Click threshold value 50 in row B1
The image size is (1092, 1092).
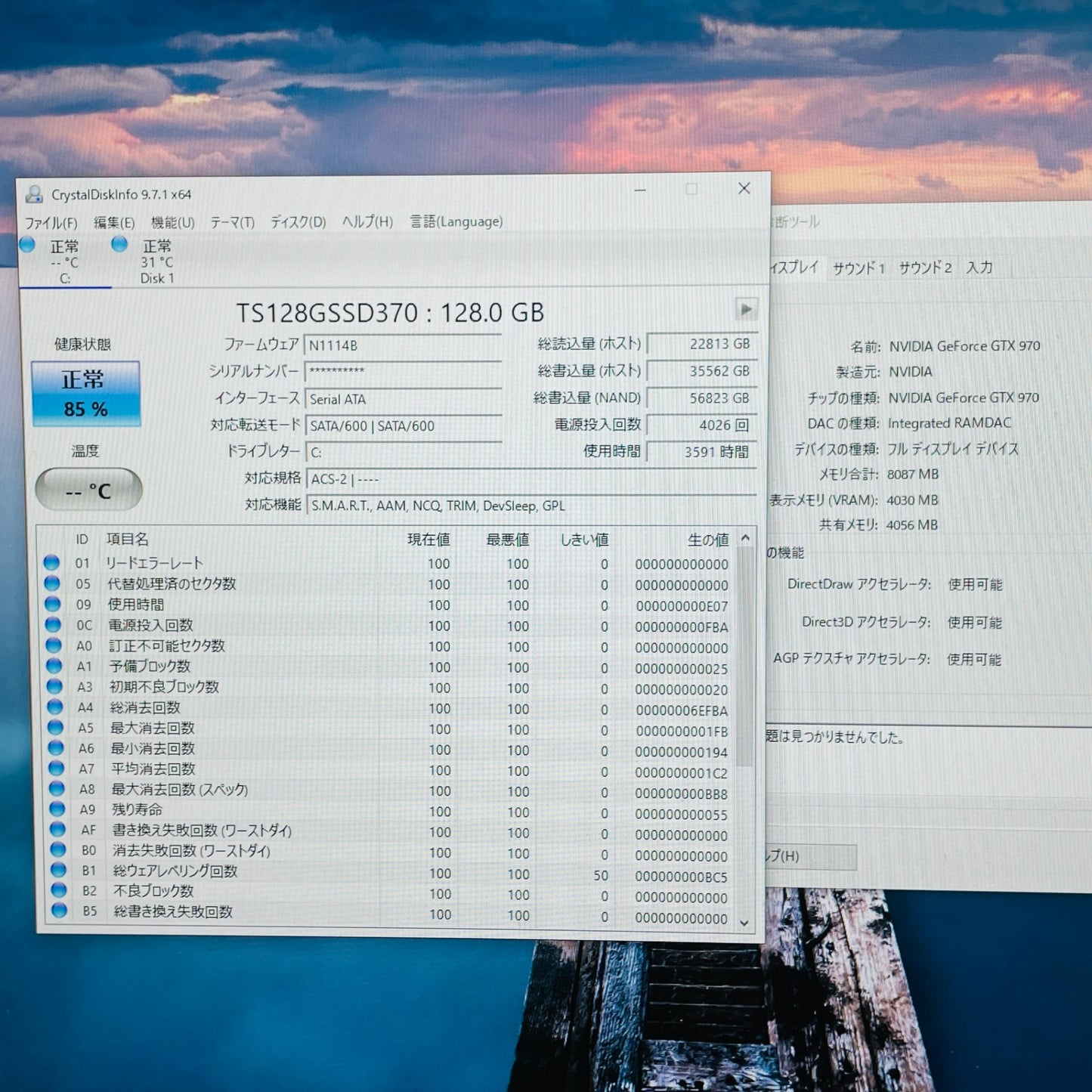pos(601,875)
